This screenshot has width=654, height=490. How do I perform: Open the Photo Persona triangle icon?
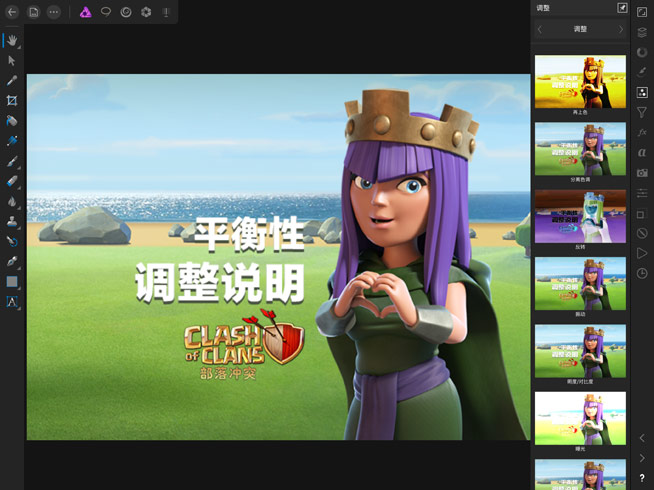click(85, 12)
